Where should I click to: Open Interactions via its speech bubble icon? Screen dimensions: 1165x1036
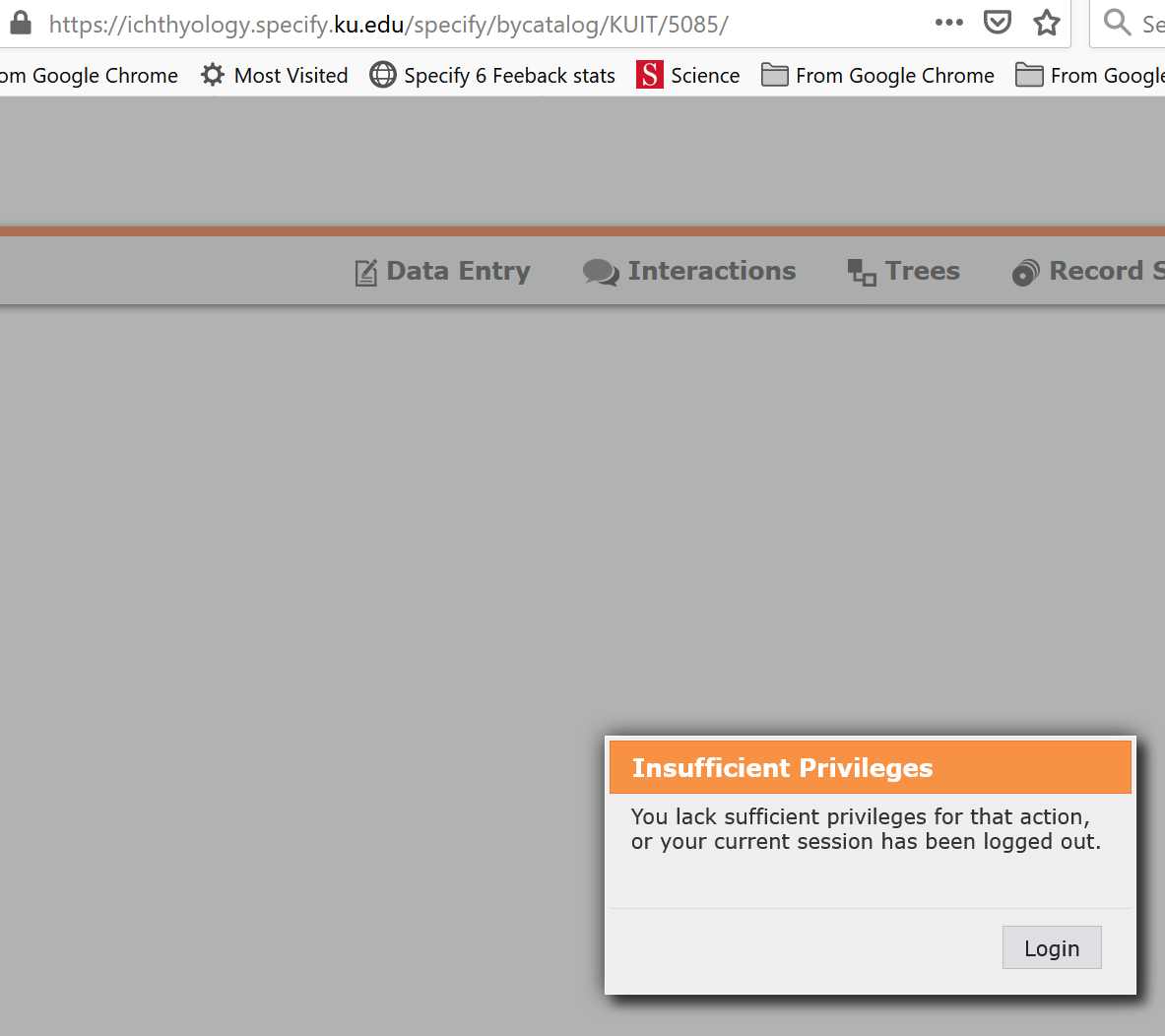[x=600, y=271]
